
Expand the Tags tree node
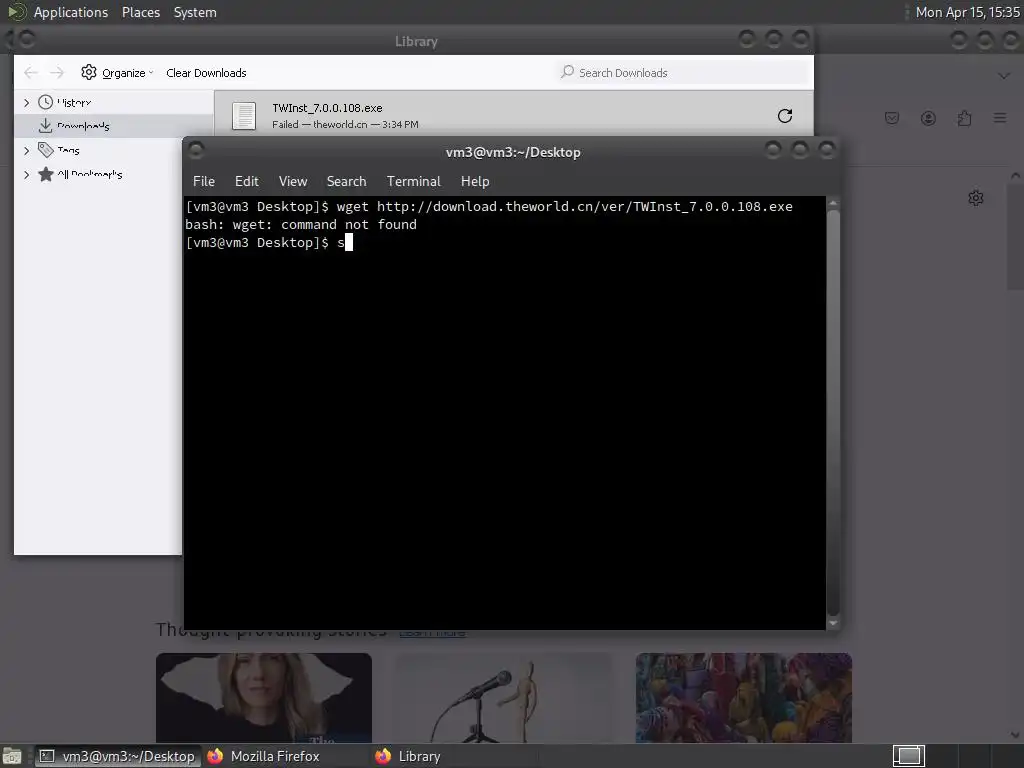coord(27,150)
